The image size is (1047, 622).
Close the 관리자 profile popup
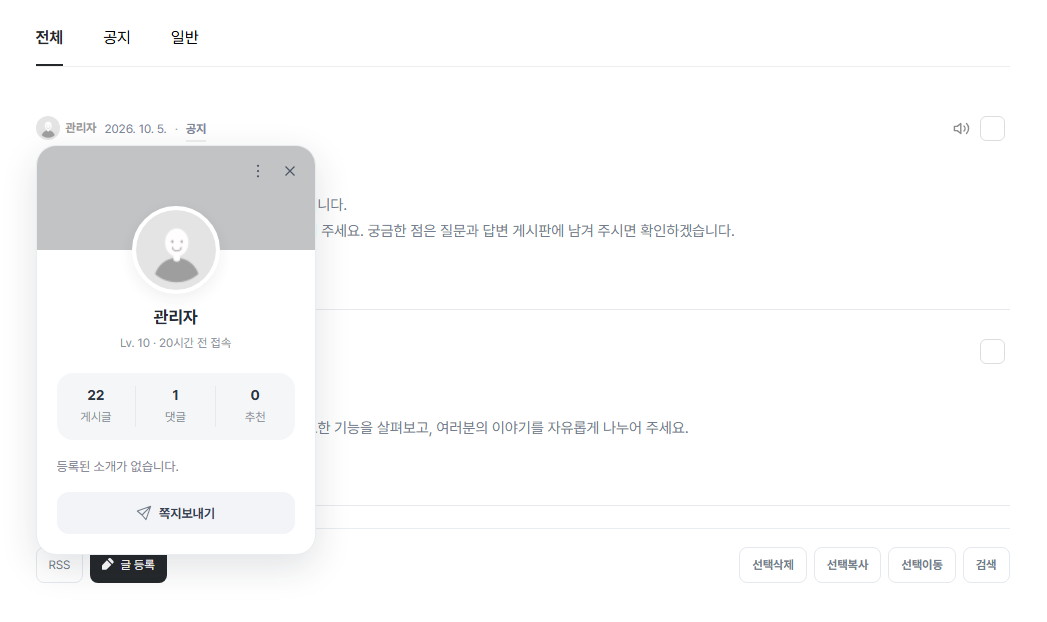(x=290, y=171)
